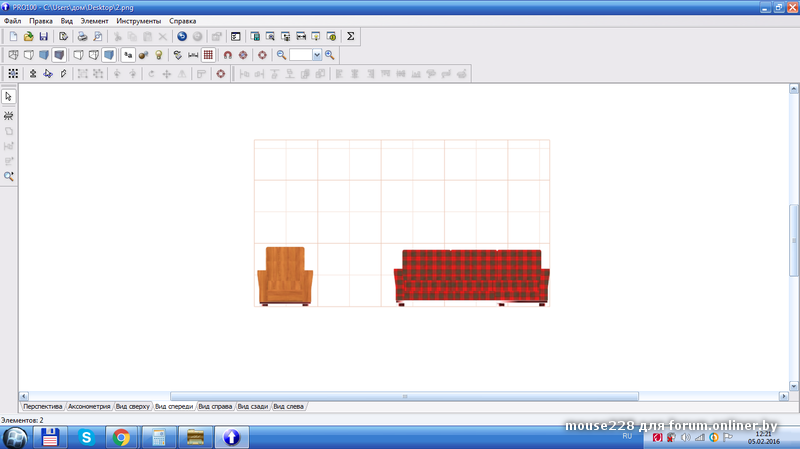
Task: Open print preview from the toolbar
Action: coord(97,36)
